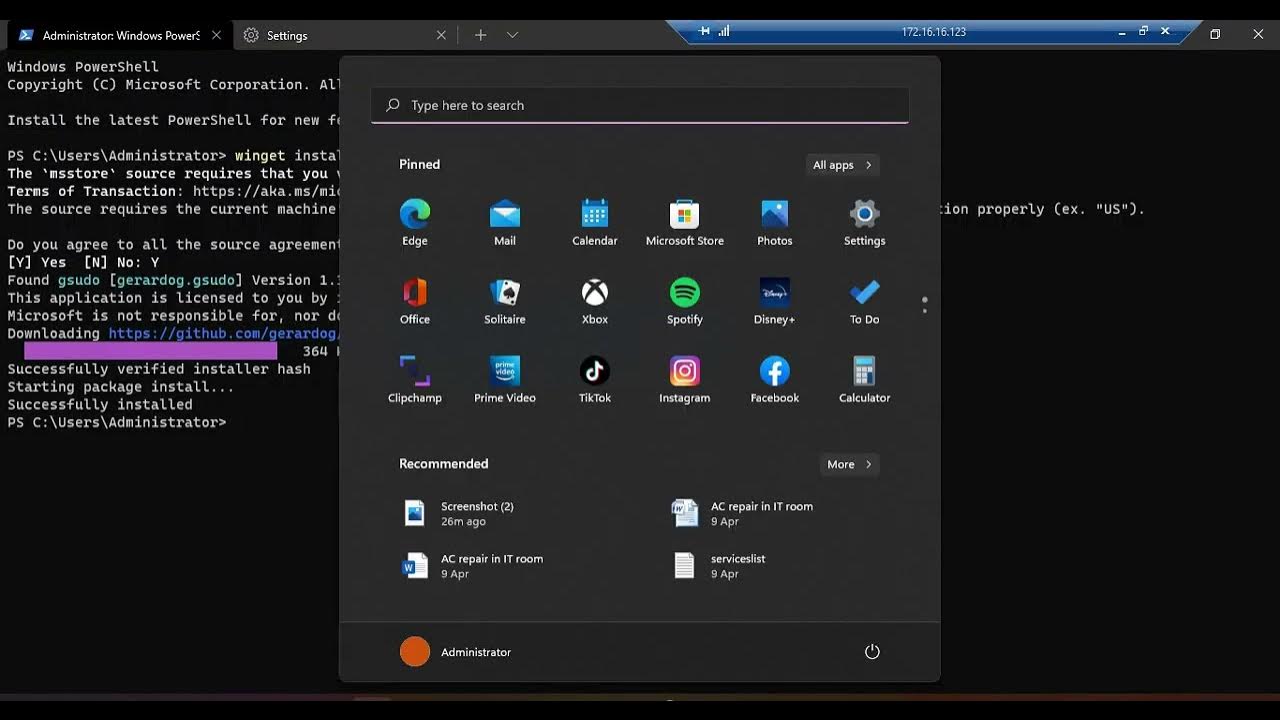Open a new terminal tab with plus
Screen dimensions: 1280x720
tap(480, 35)
